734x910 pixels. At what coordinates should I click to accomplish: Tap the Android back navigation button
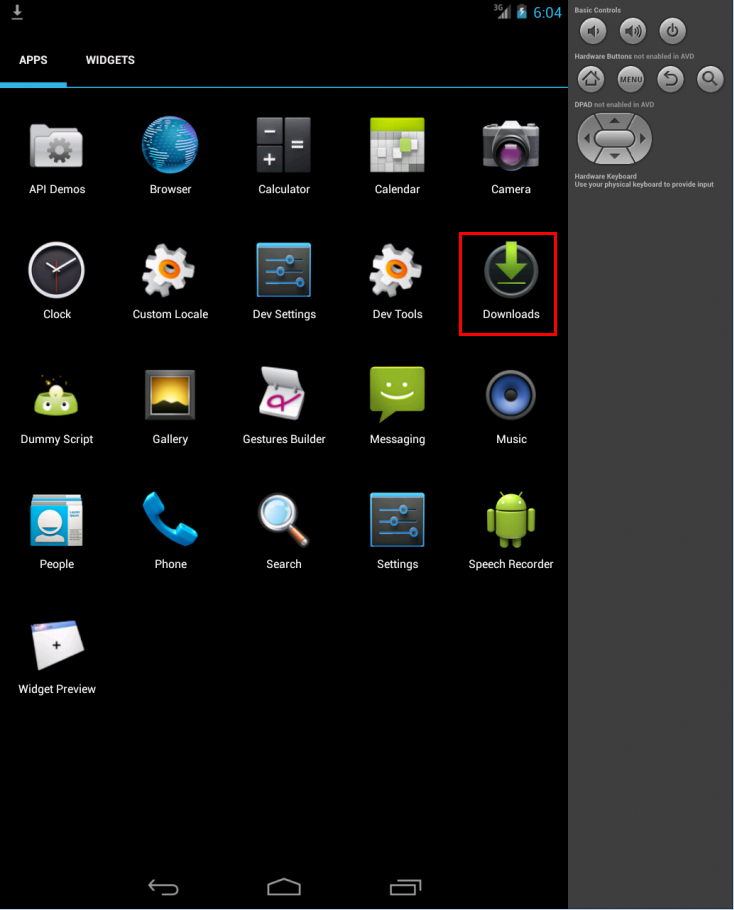pyautogui.click(x=163, y=887)
